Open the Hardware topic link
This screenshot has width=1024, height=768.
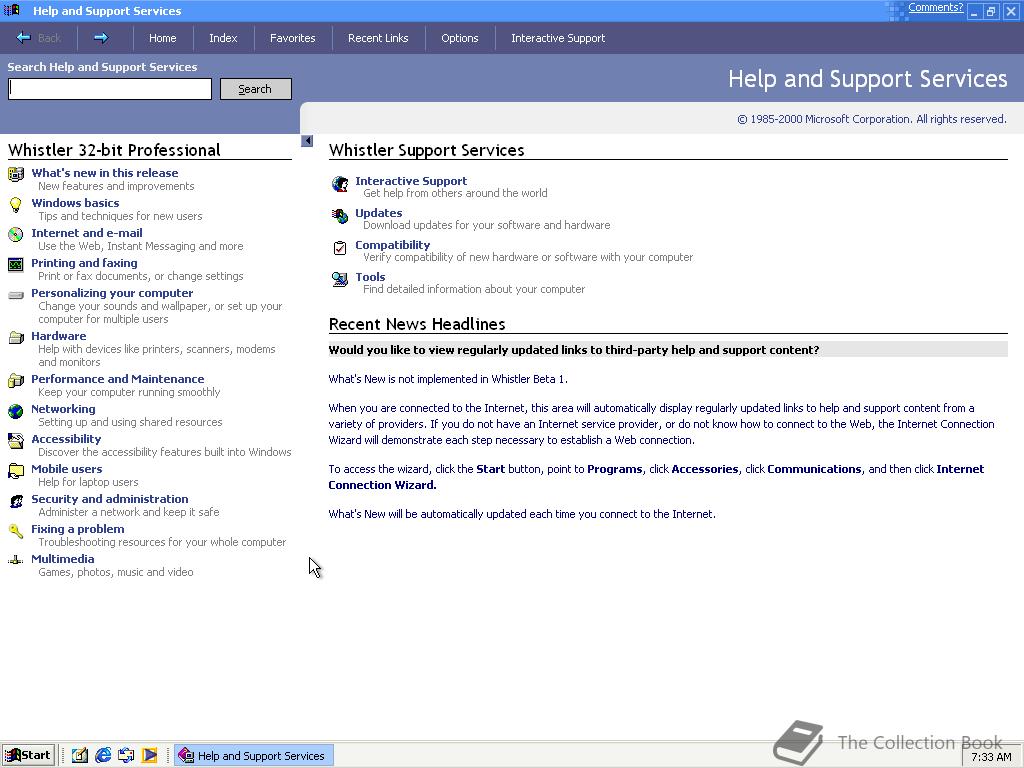[59, 336]
